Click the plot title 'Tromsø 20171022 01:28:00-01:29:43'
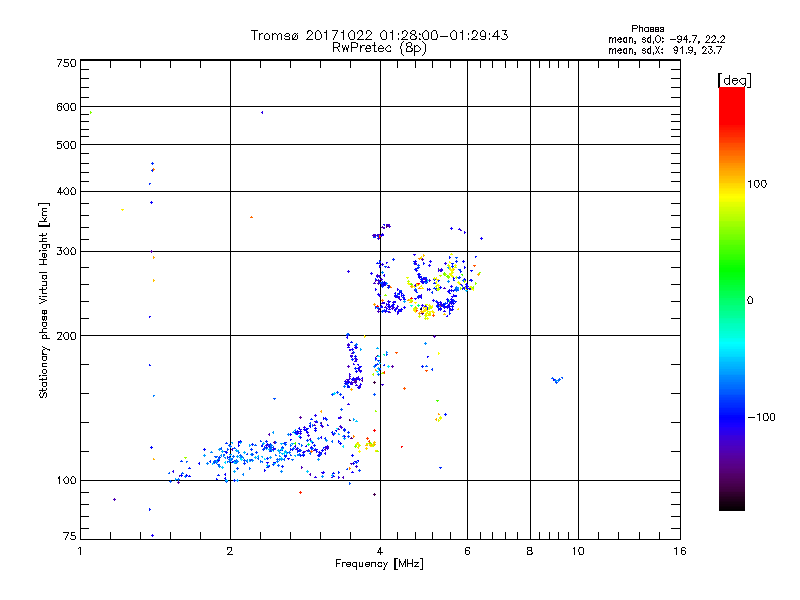Screen dimensions: 800x600 tap(379, 35)
